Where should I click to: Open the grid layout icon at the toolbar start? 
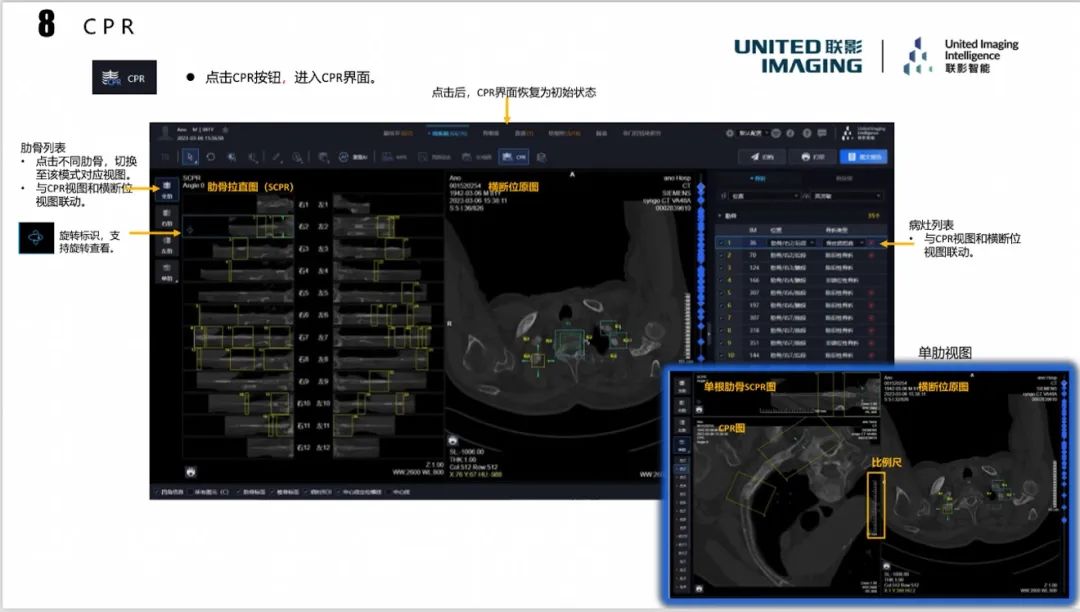coord(165,157)
